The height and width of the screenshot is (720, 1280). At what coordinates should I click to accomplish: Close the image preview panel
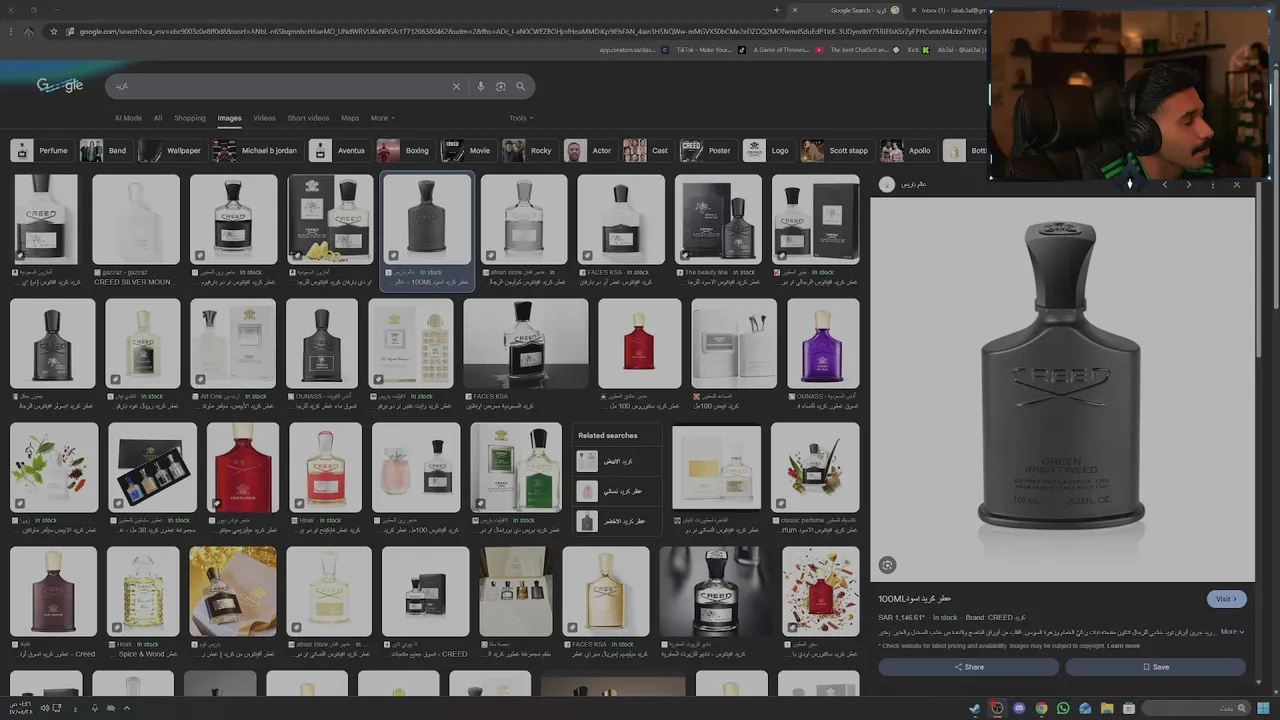coord(1236,184)
